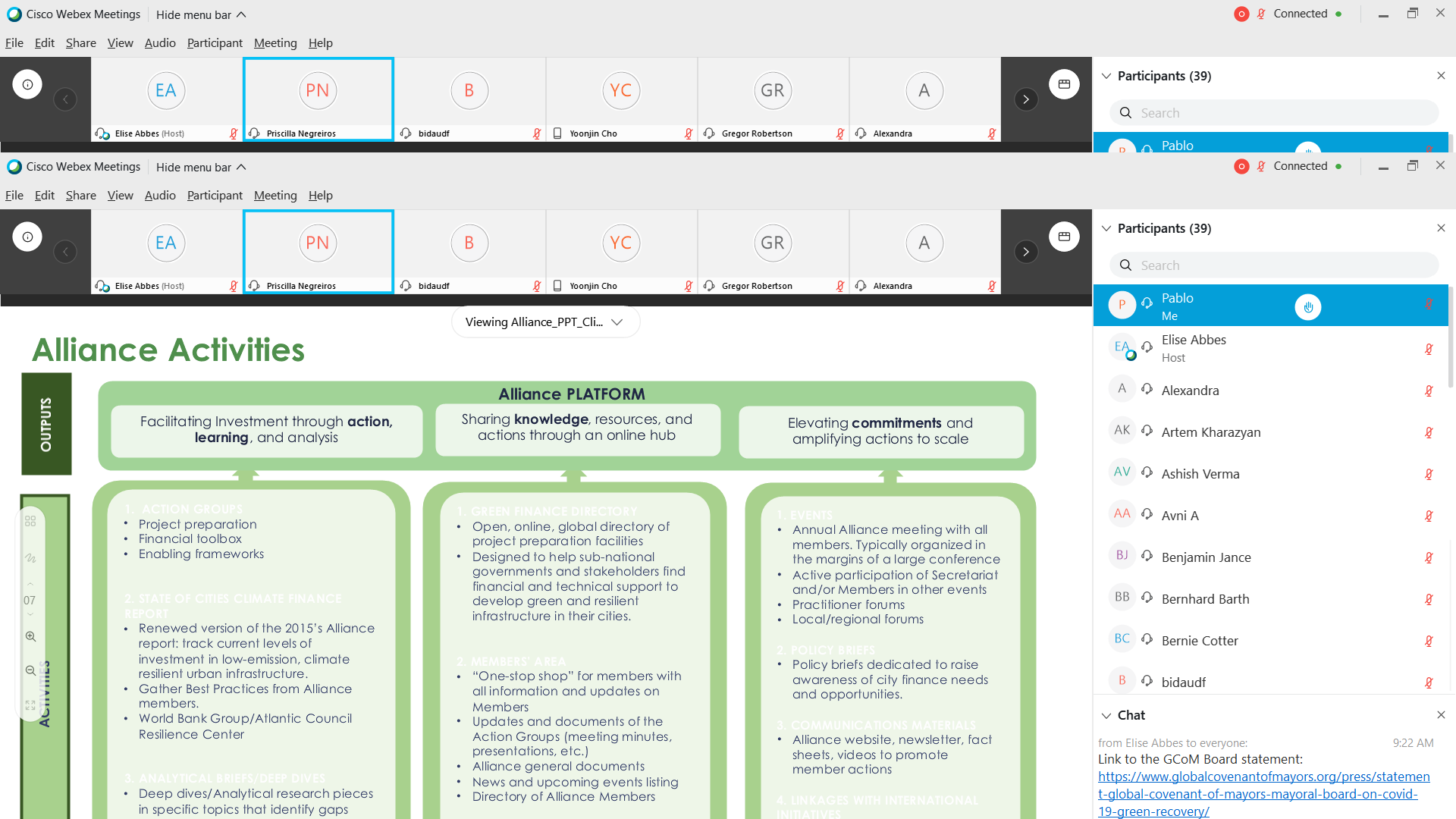
Task: Click the search magnifier in lower Participants panel
Action: tap(1125, 265)
